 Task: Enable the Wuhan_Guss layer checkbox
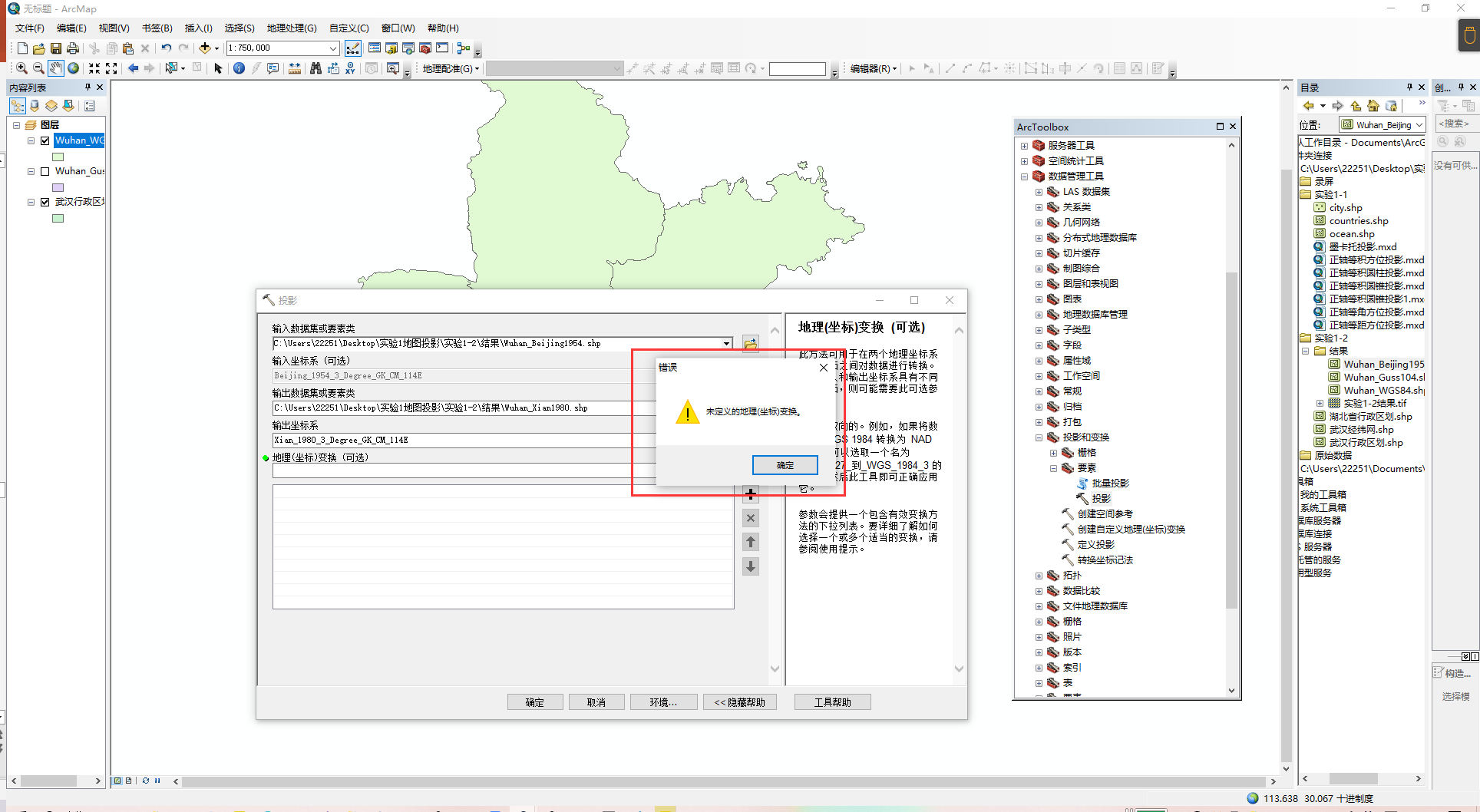45,171
